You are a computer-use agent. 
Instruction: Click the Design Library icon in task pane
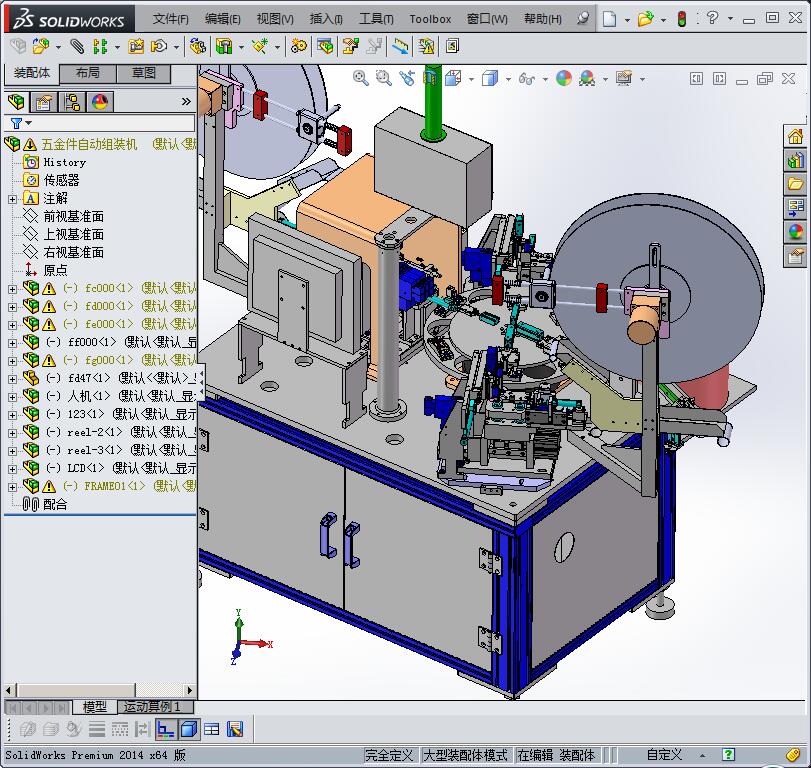pyautogui.click(x=795, y=160)
